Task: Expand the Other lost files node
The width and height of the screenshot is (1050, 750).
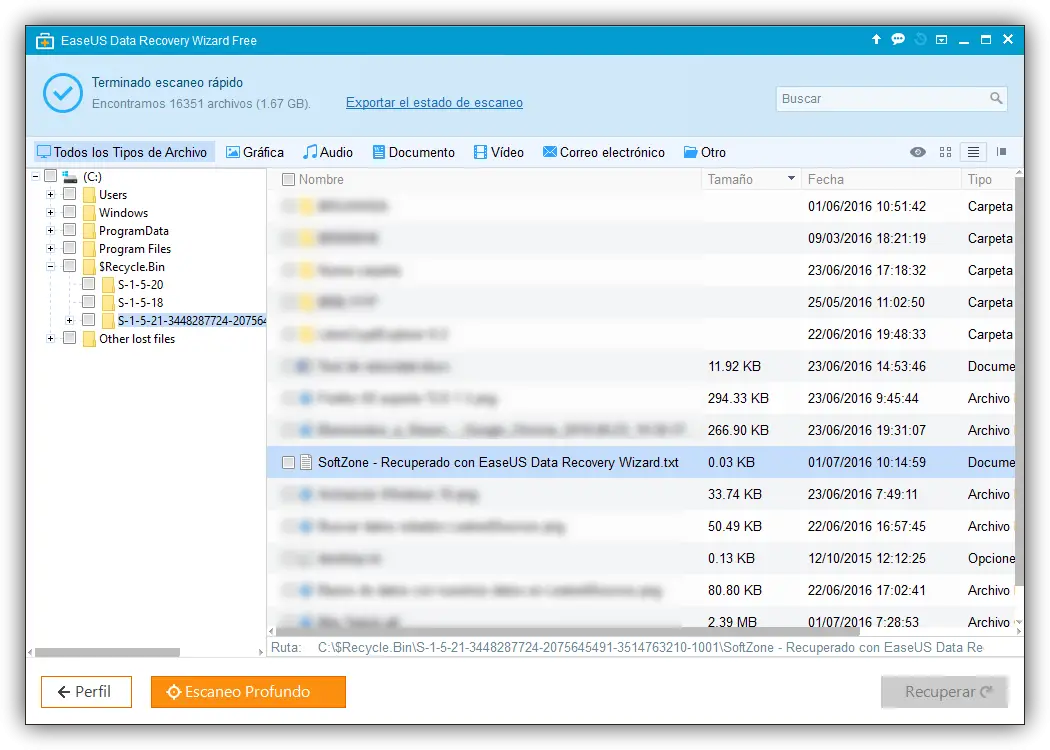Action: pos(50,339)
